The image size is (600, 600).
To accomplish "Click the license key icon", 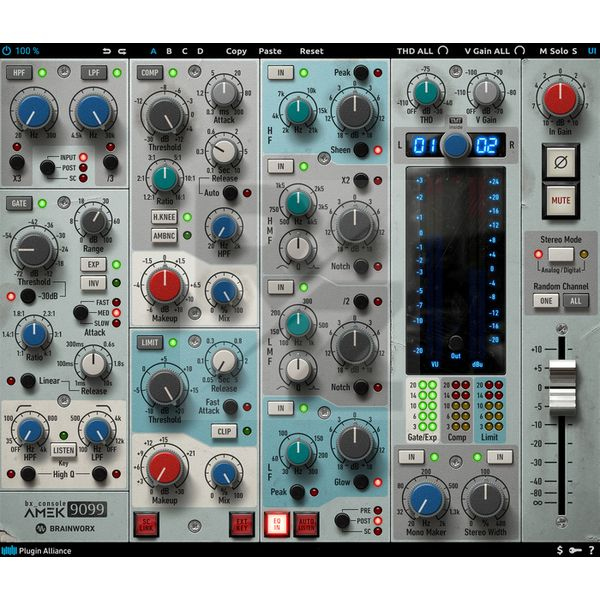I will click(575, 550).
